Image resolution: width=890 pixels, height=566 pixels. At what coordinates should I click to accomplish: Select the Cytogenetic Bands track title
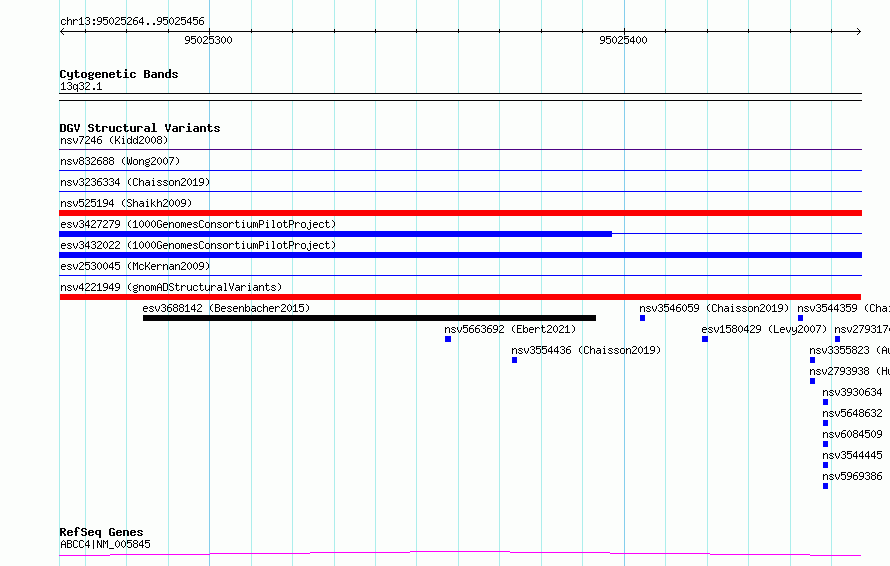pyautogui.click(x=119, y=74)
